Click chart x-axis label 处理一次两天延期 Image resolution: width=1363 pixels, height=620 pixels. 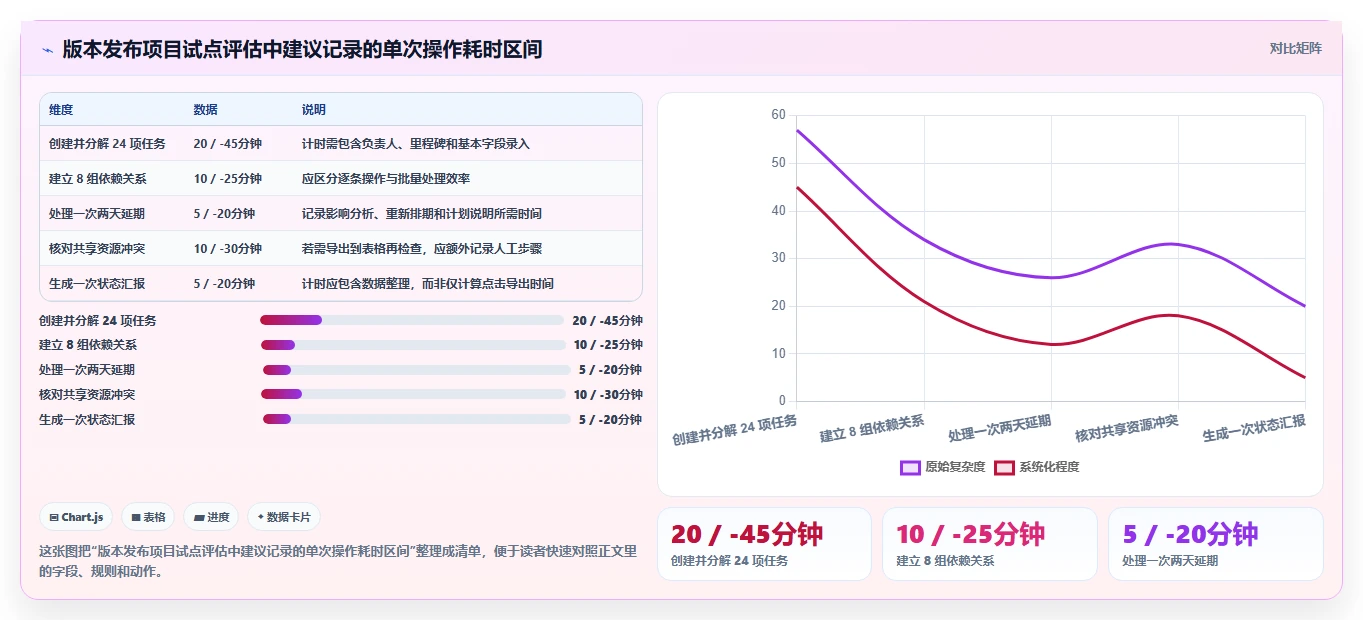pyautogui.click(x=1000, y=429)
